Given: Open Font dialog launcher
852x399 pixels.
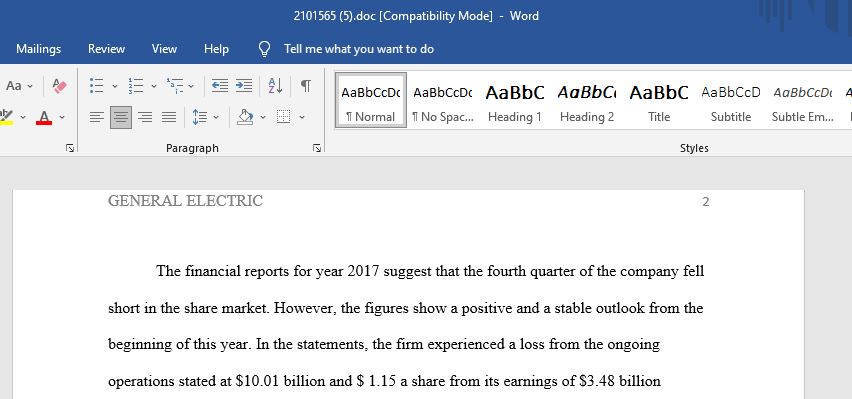Looking at the screenshot, I should point(70,148).
